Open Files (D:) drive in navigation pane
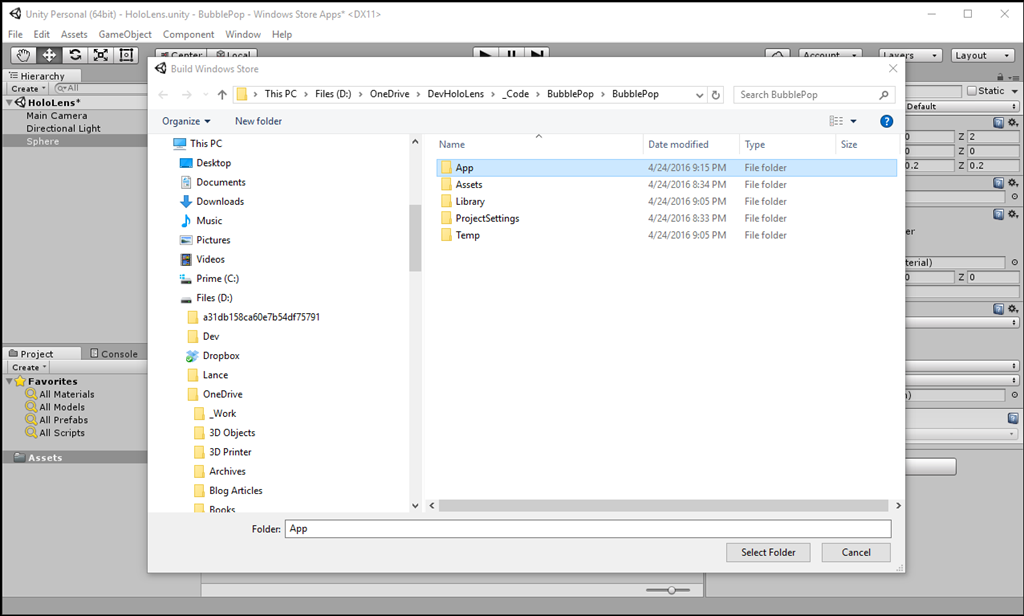Screen dimensions: 1024x616 (214, 298)
